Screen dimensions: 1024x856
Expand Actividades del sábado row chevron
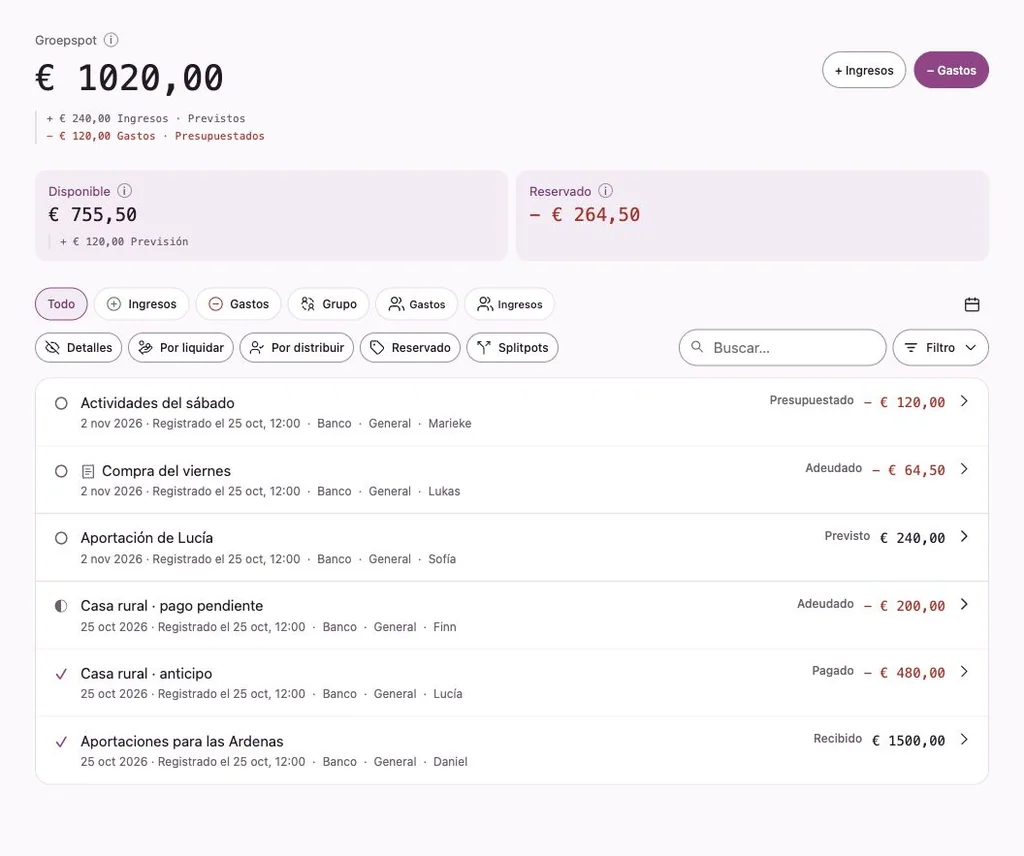tap(964, 401)
